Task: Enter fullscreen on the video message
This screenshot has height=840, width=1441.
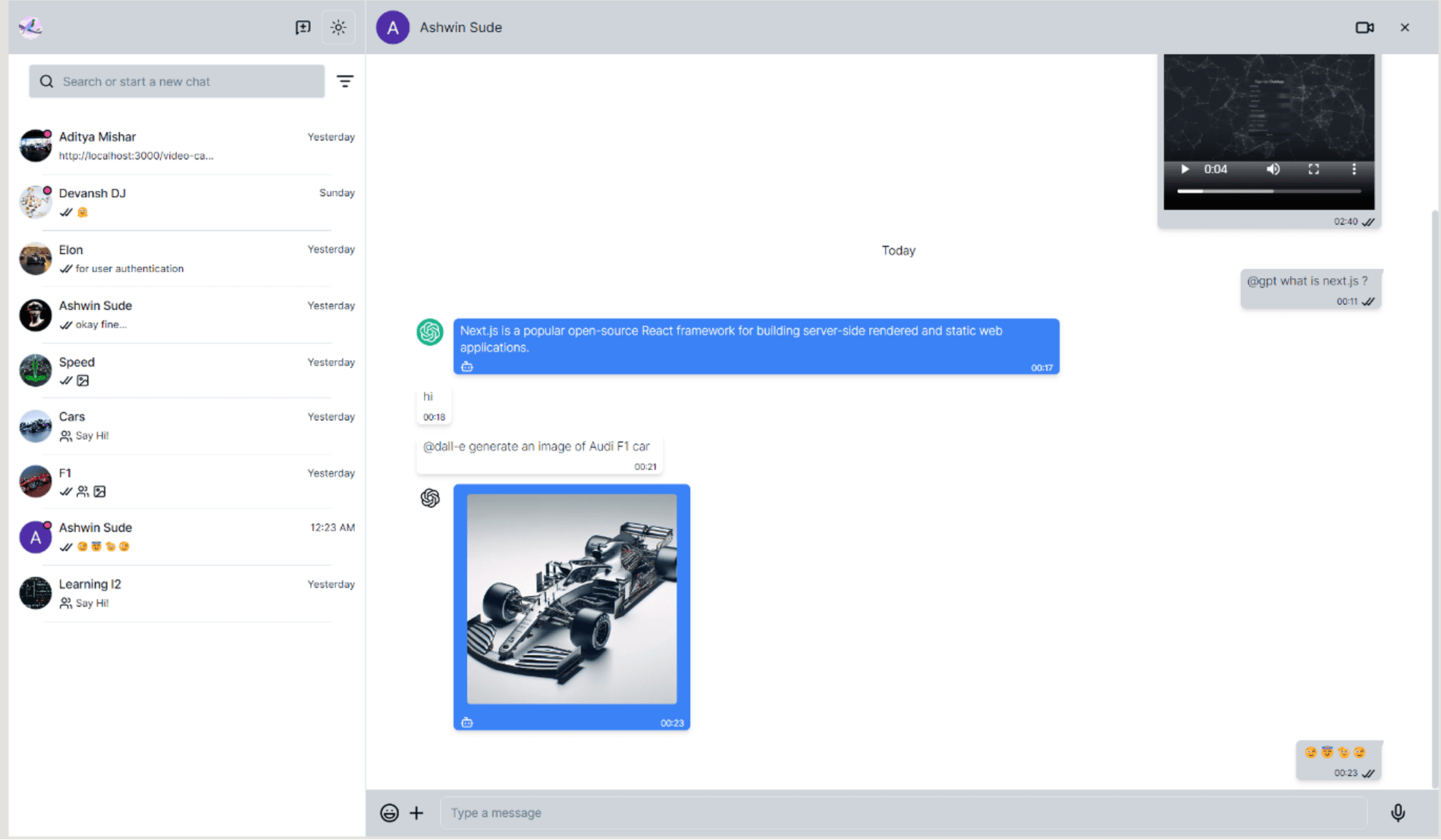Action: (1314, 169)
